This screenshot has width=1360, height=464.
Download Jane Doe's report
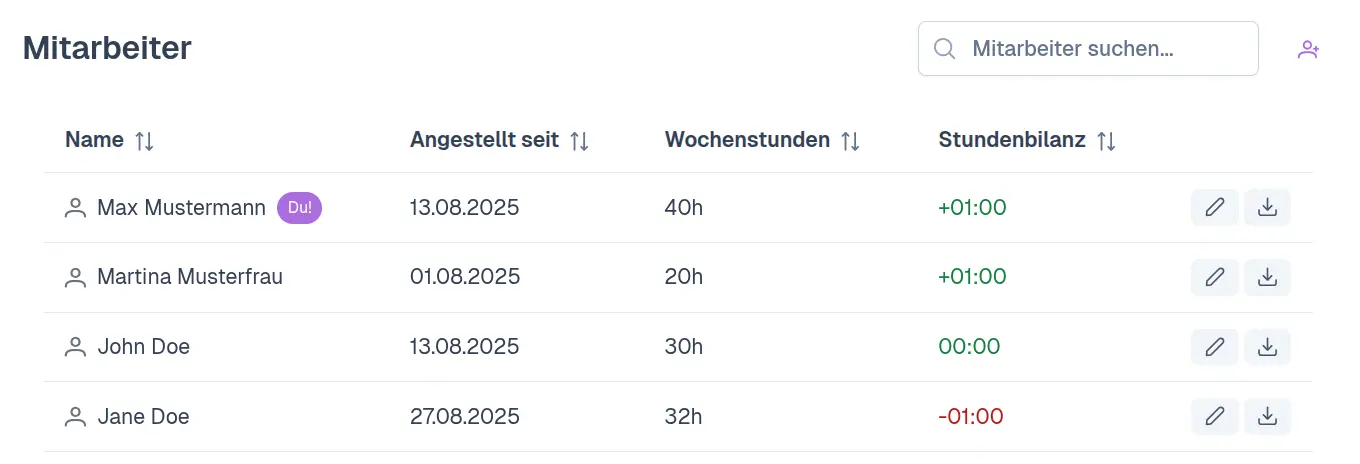pos(1267,416)
